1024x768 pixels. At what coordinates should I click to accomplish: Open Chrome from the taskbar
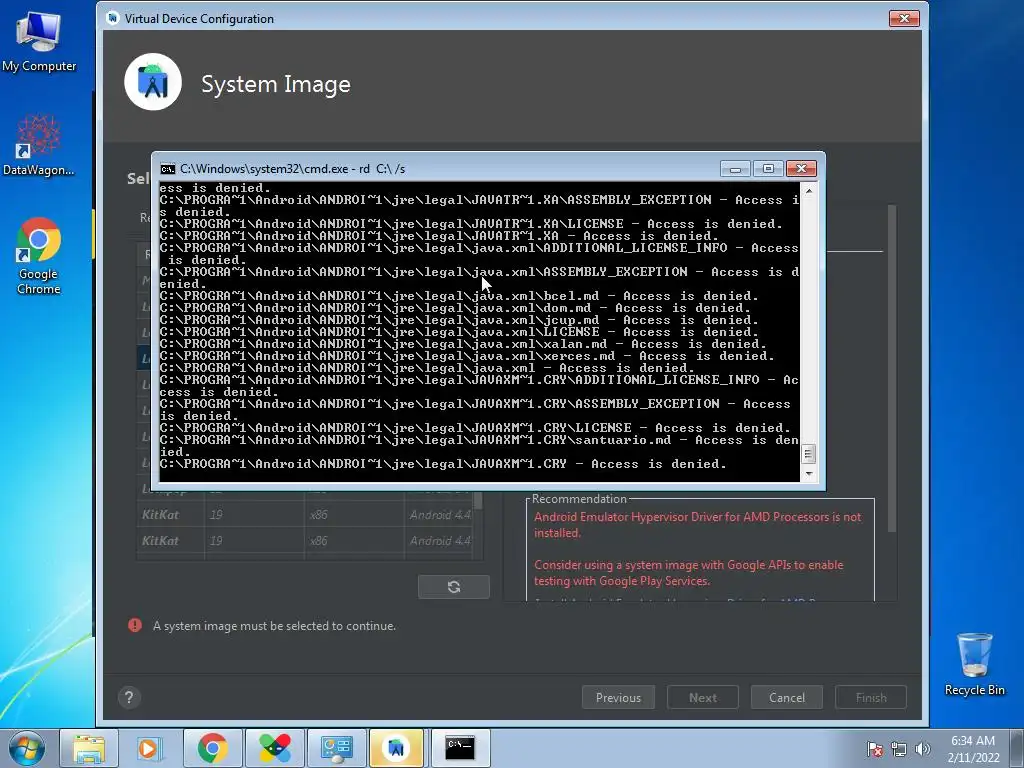click(x=212, y=748)
